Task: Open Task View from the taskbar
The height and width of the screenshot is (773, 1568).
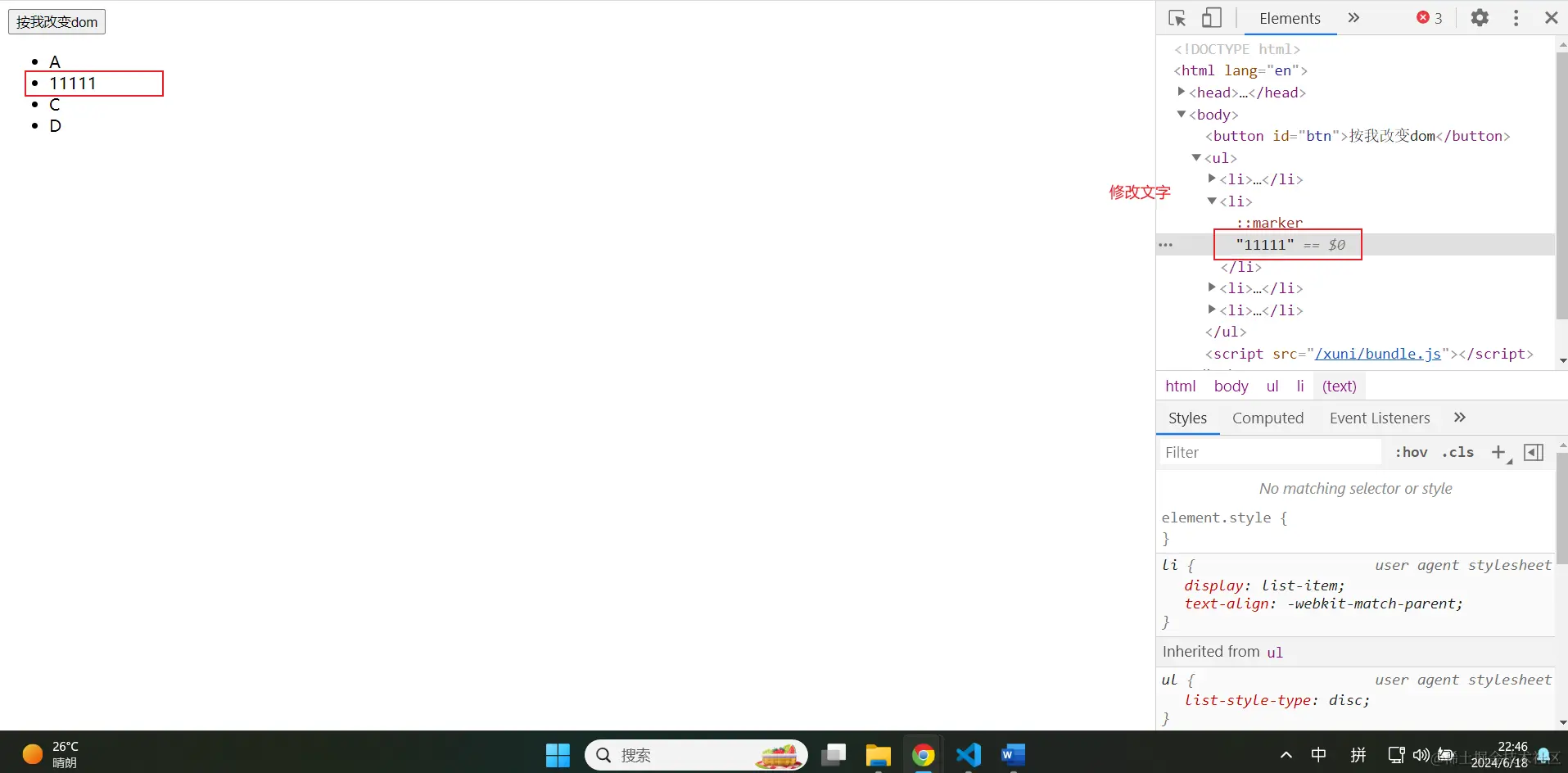Action: 834,755
